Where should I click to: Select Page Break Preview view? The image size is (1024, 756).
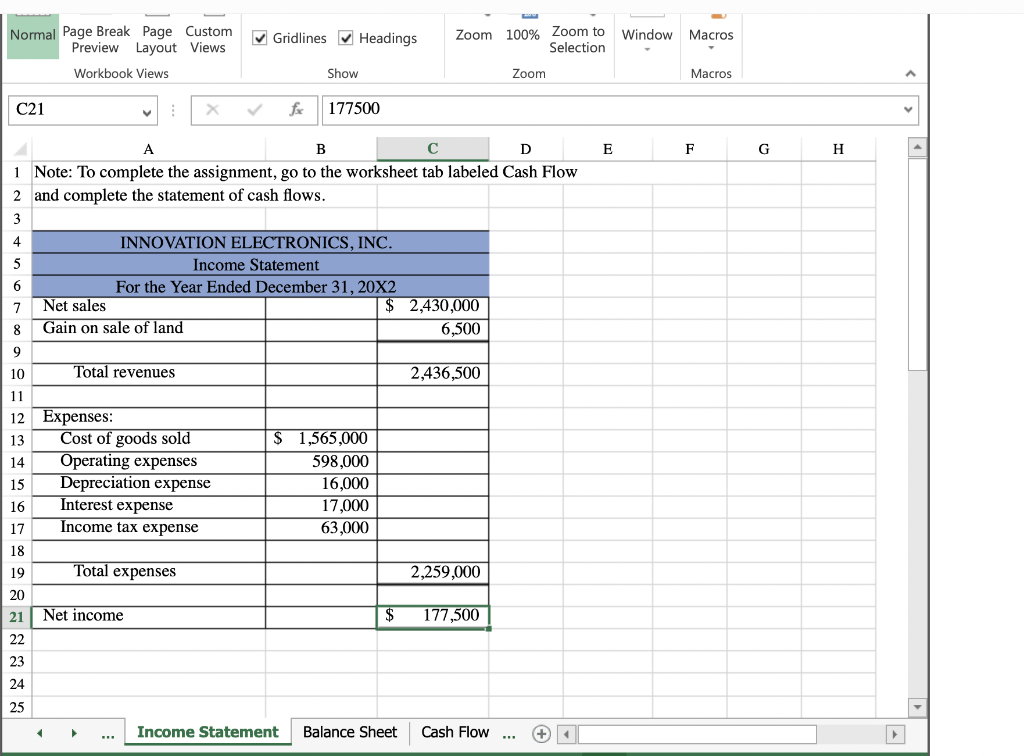pyautogui.click(x=96, y=38)
